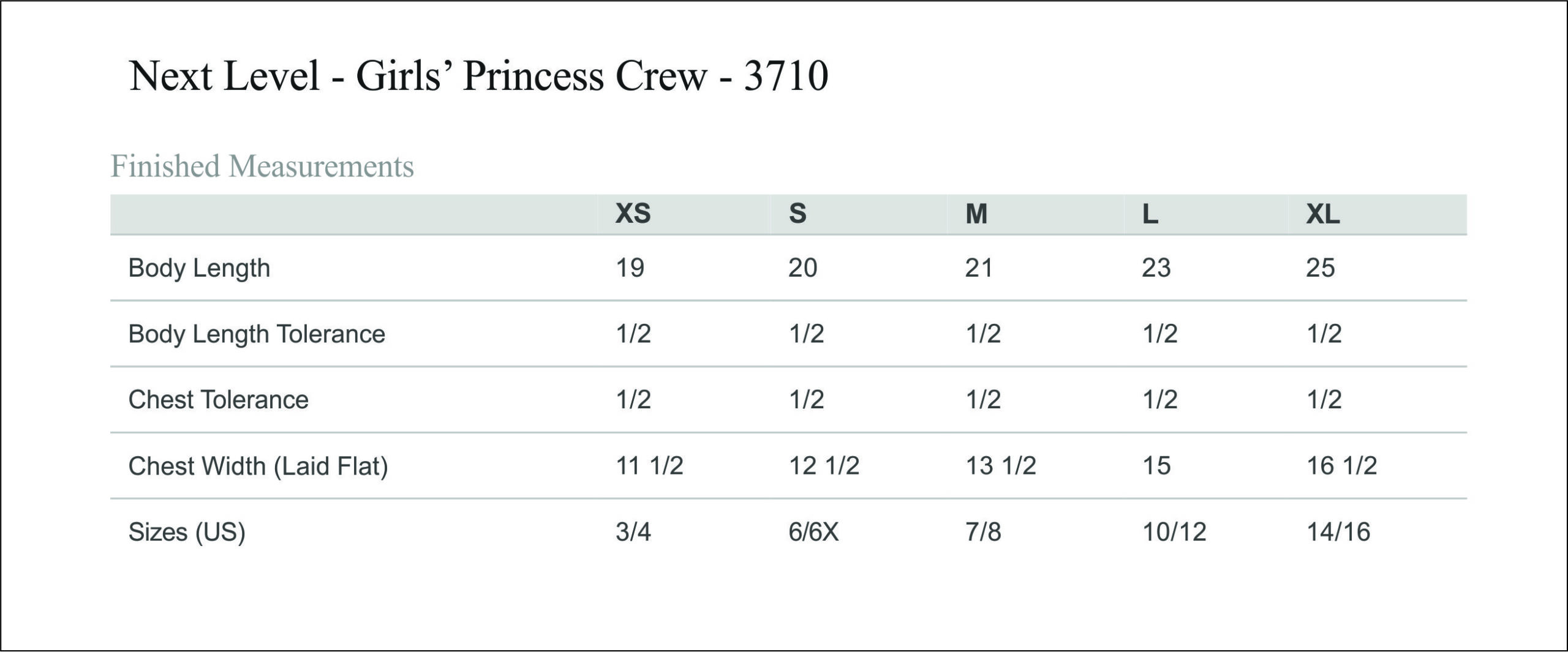Select the XS chest width 11 1/2

tap(649, 466)
